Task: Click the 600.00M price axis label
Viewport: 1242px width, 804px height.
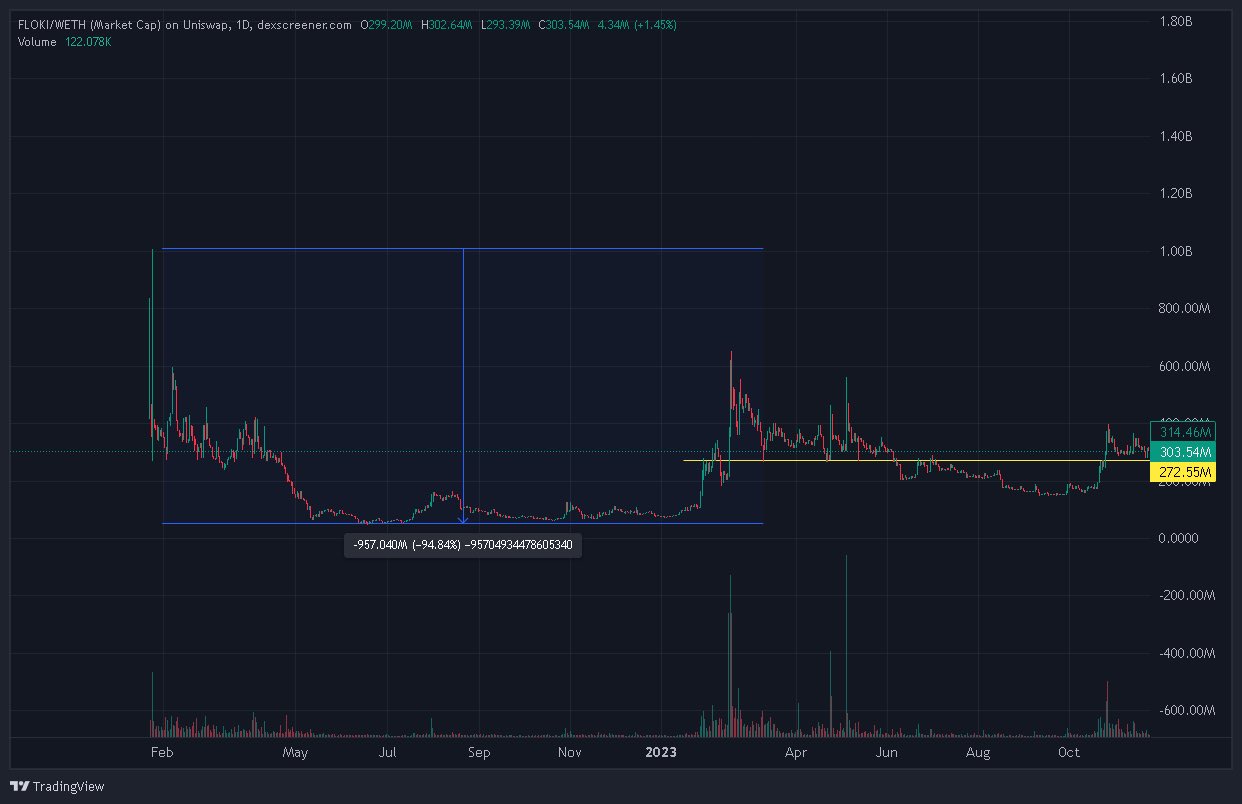Action: coord(1184,367)
